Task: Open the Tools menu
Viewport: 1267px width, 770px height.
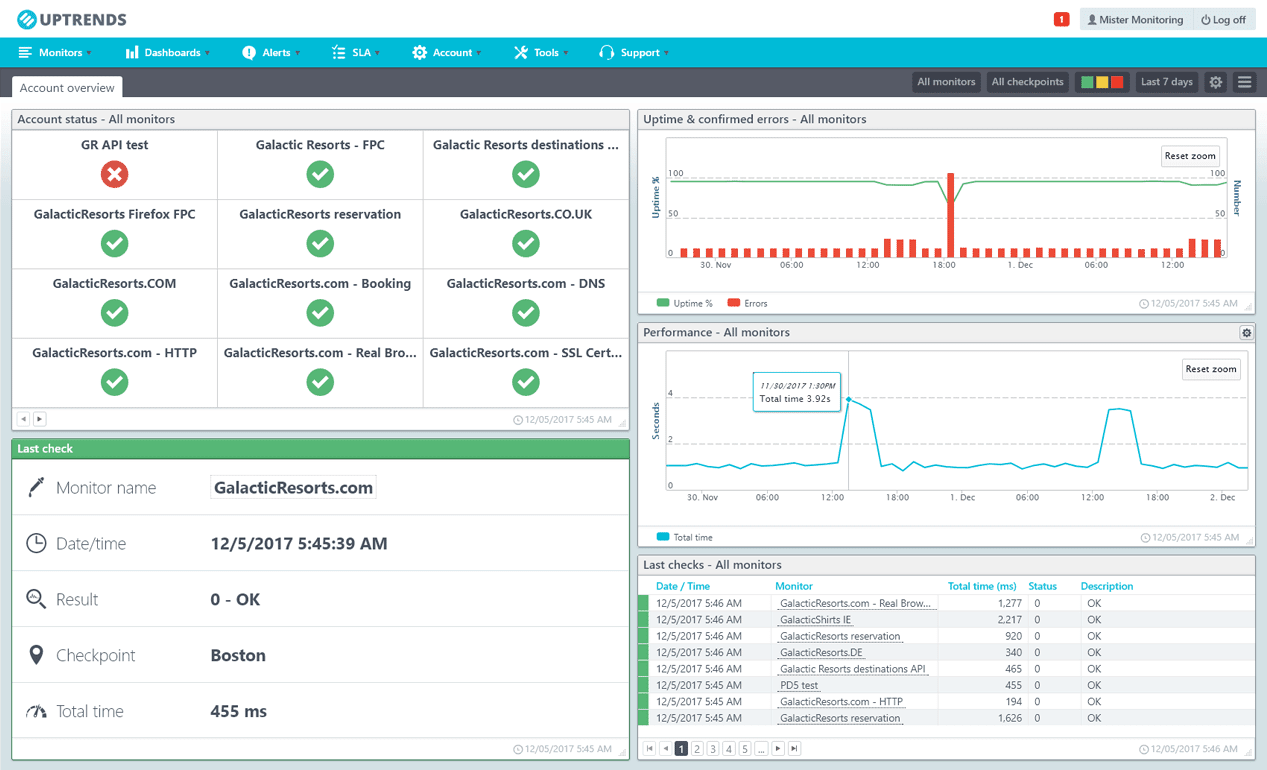Action: (x=541, y=53)
